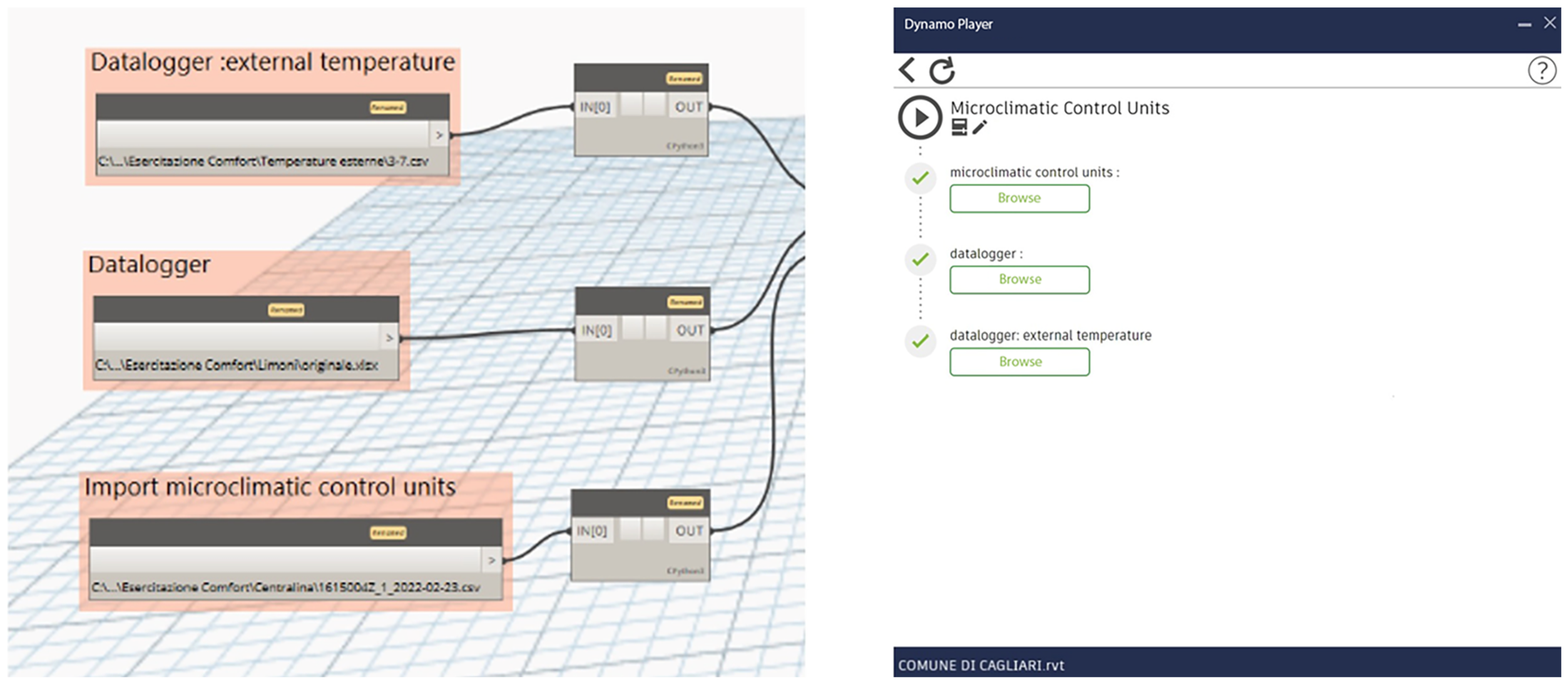Click checkmark beside datalogger input
Viewport: 1568px width, 692px height.
click(920, 259)
